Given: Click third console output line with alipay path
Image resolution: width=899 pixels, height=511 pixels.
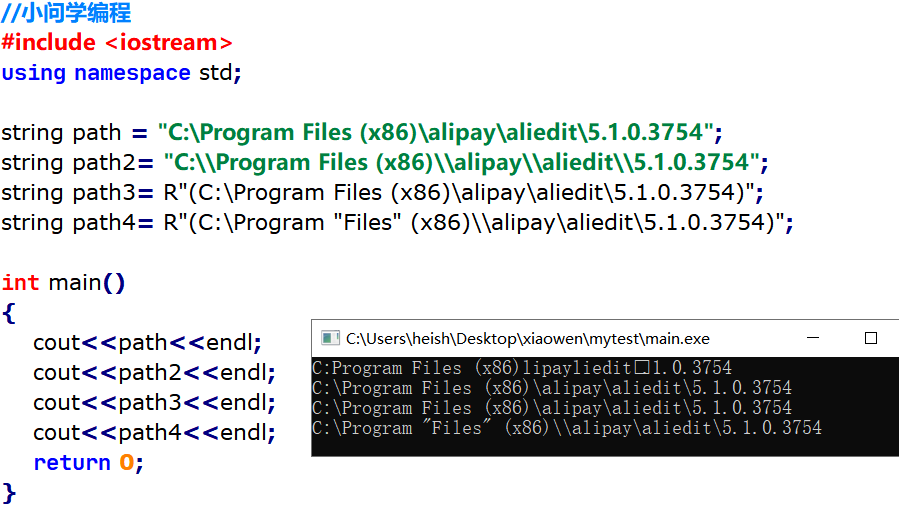Looking at the screenshot, I should (x=552, y=408).
